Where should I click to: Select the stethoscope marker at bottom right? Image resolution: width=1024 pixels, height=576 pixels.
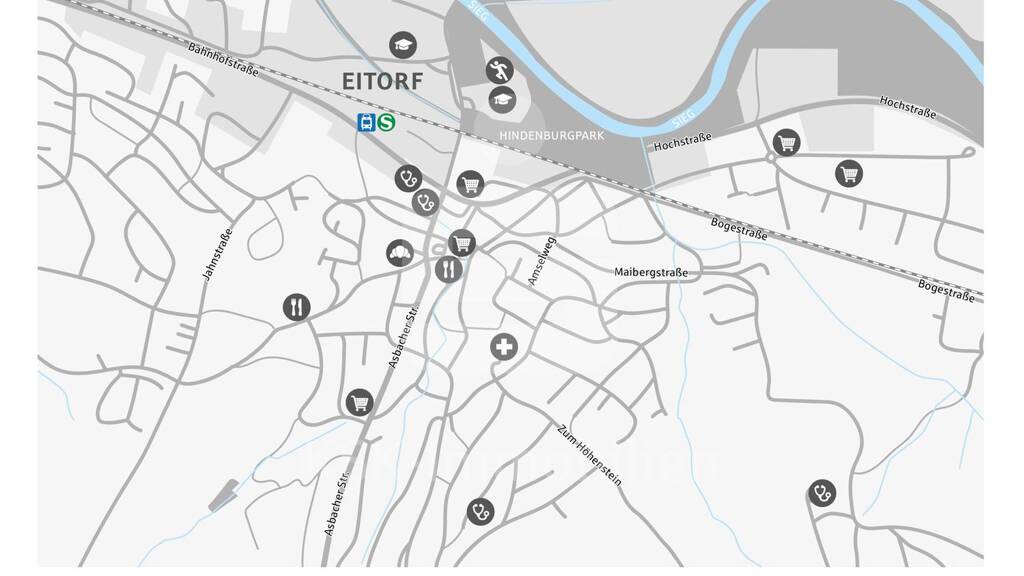(822, 493)
